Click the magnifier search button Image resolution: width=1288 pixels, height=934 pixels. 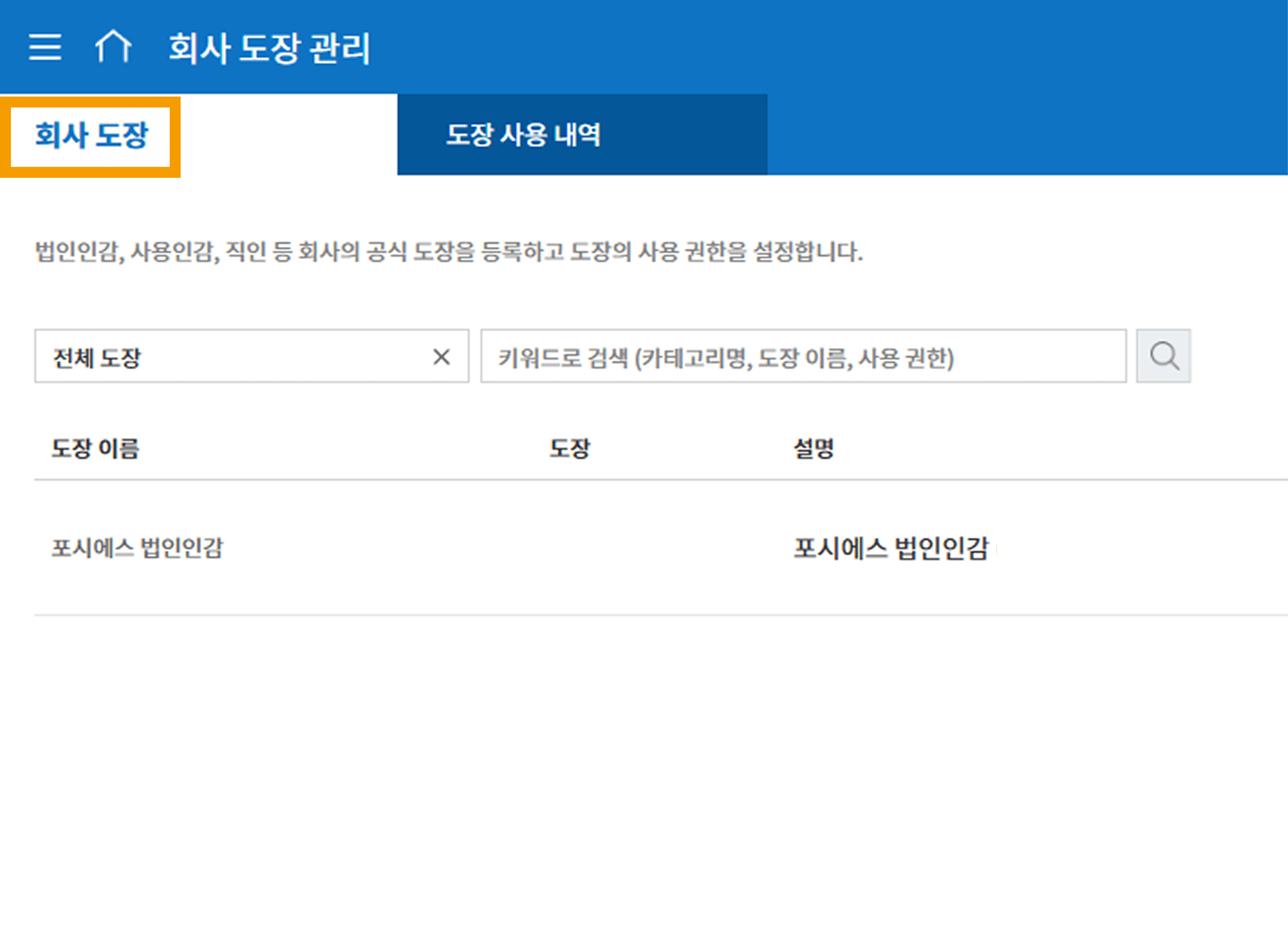click(x=1163, y=356)
